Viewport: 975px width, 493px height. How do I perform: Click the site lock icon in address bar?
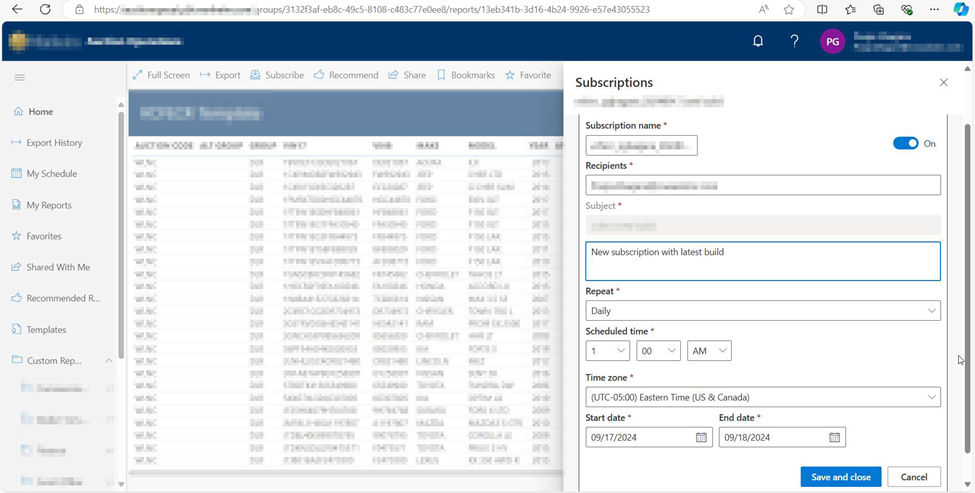pos(79,9)
